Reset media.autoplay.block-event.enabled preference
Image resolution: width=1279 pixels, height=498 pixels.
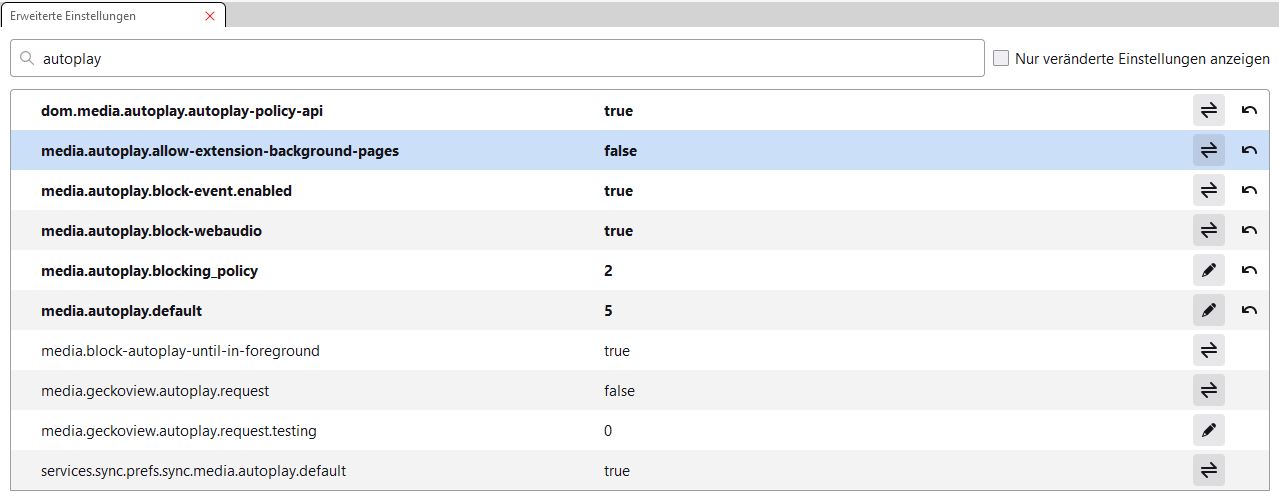[1249, 191]
